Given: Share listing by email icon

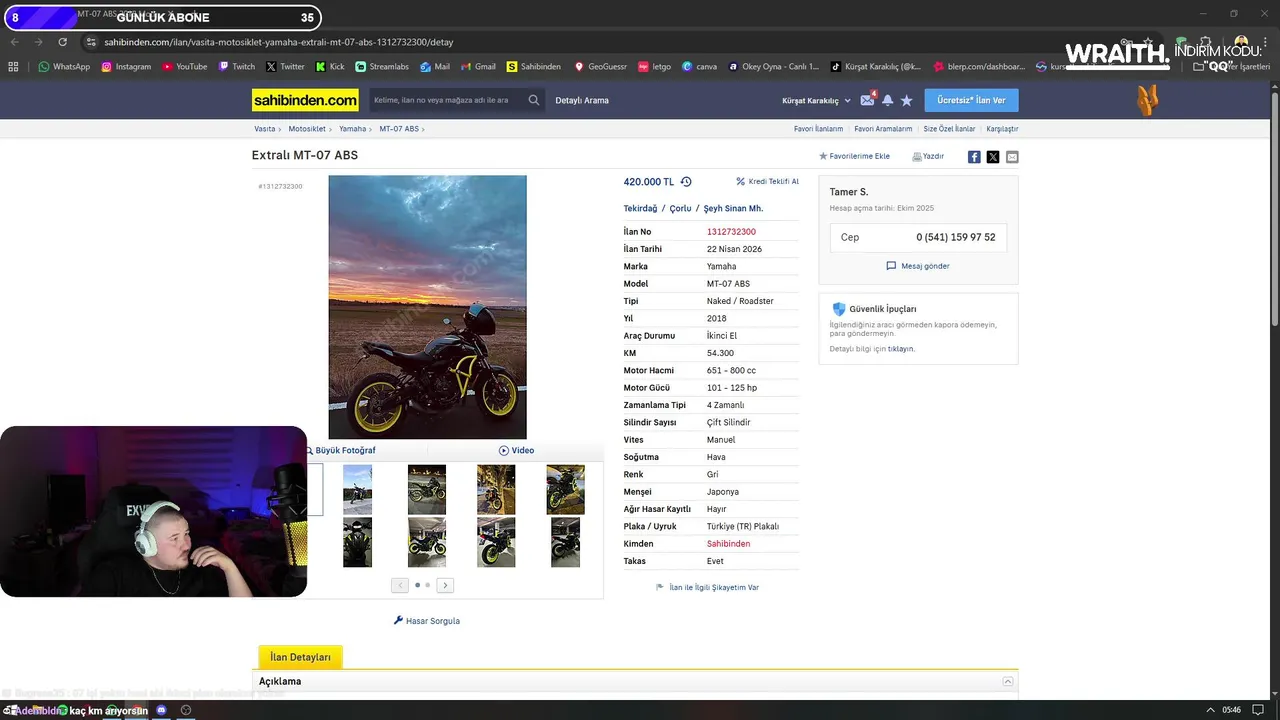Looking at the screenshot, I should (1012, 157).
